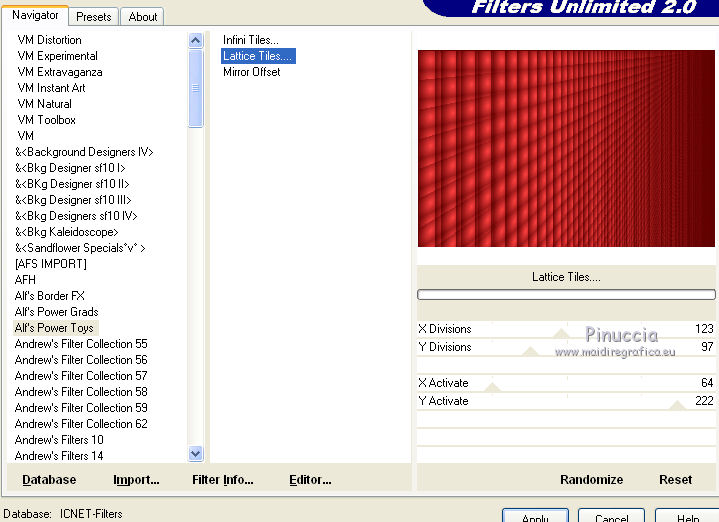Select [AFS IMPORT] category

coord(50,264)
